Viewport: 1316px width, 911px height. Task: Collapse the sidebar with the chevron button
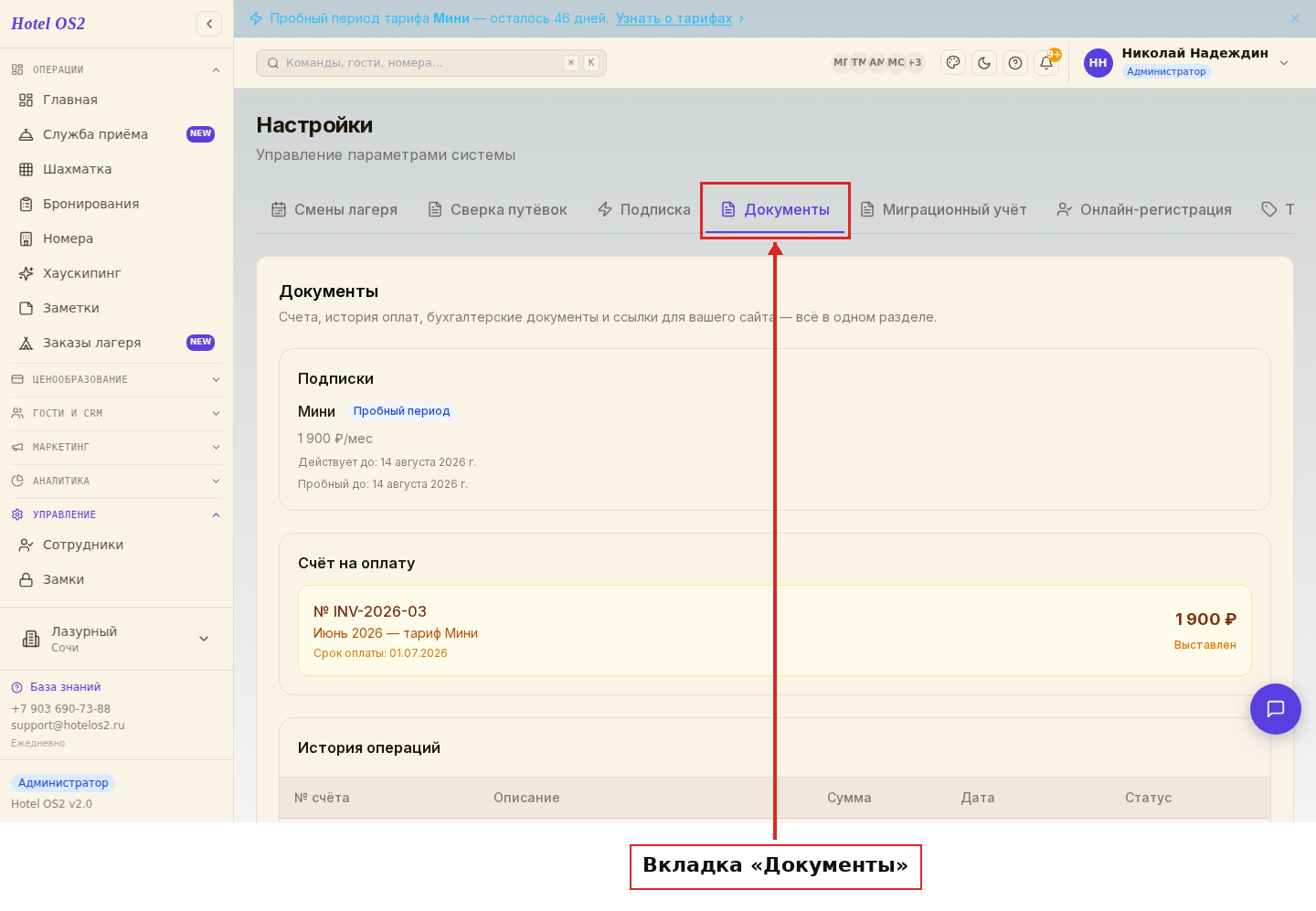pyautogui.click(x=209, y=24)
